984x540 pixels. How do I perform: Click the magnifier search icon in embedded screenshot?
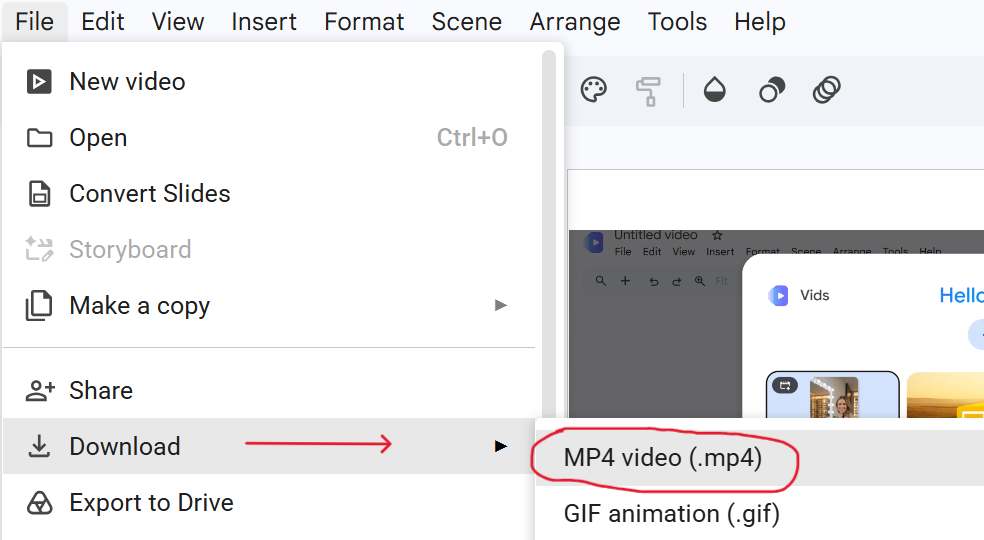point(601,281)
